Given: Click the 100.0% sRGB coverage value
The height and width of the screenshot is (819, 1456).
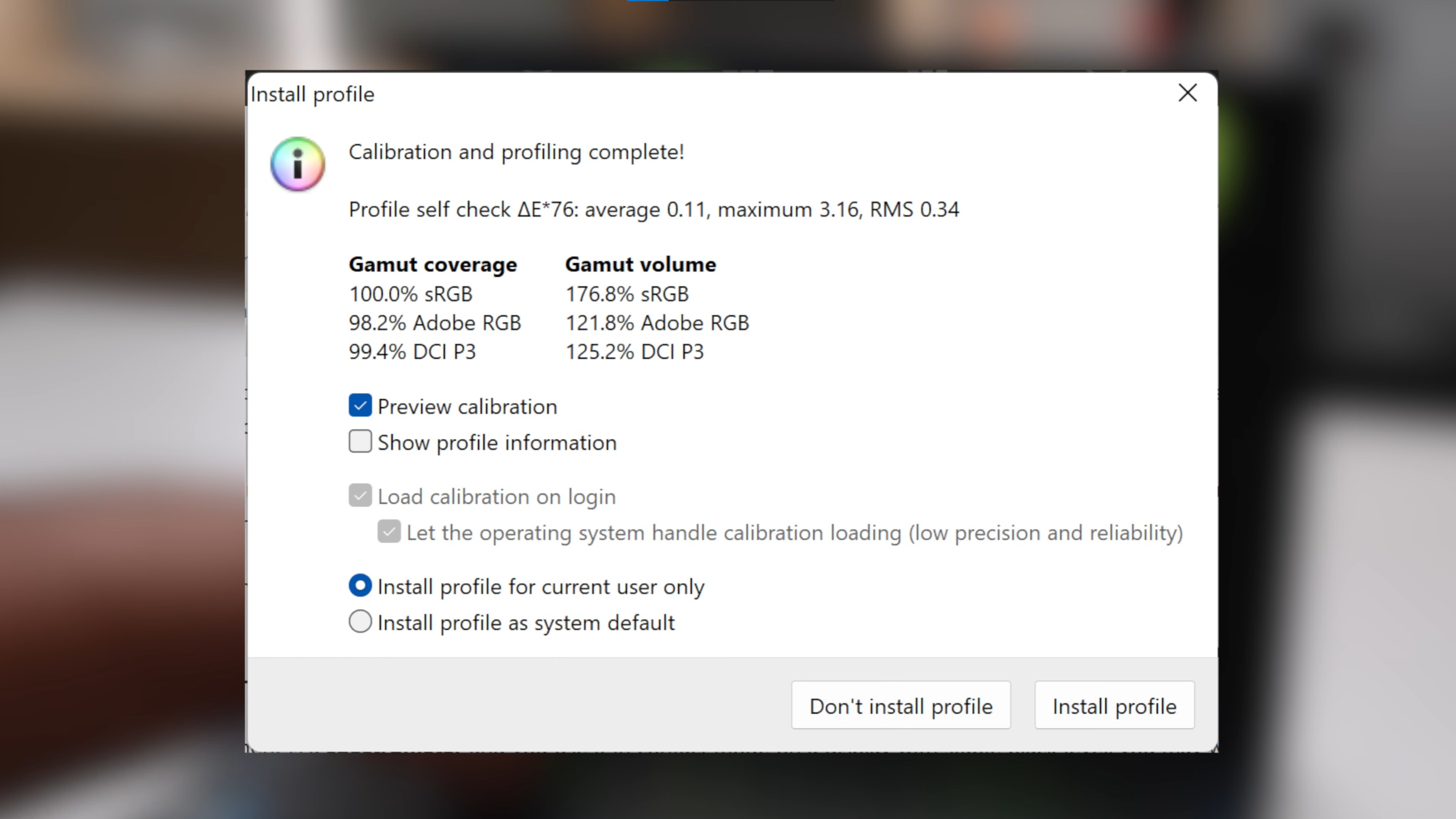Looking at the screenshot, I should (410, 294).
